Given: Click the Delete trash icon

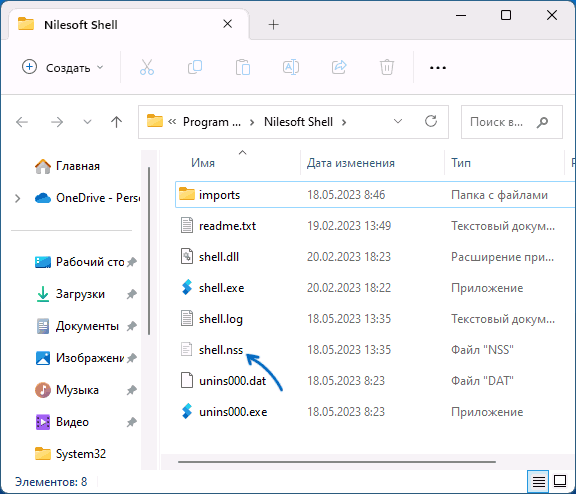Looking at the screenshot, I should tap(387, 67).
